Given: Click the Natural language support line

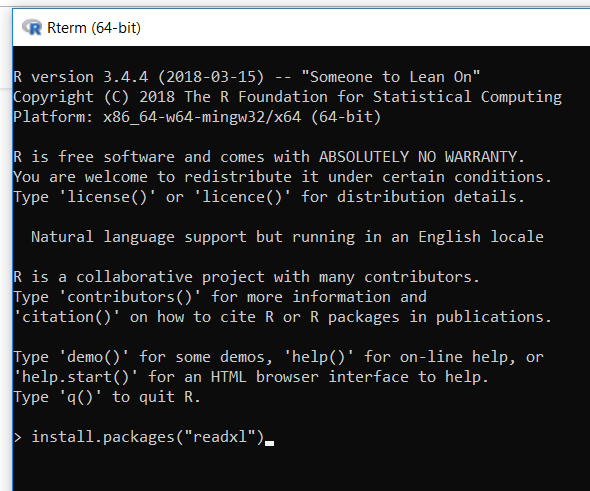Looking at the screenshot, I should (287, 237).
